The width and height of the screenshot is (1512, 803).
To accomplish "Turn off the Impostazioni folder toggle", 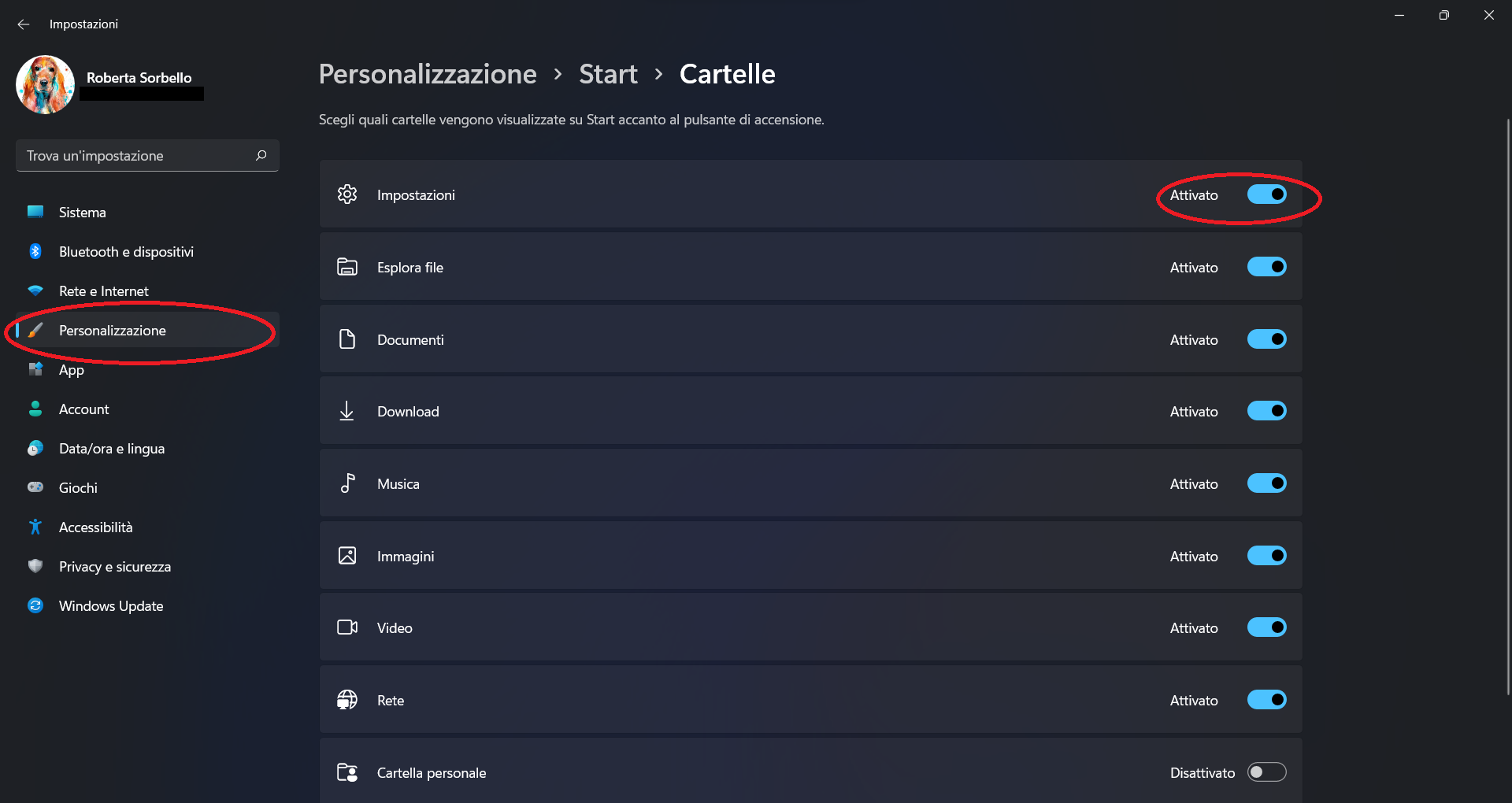I will click(x=1266, y=194).
